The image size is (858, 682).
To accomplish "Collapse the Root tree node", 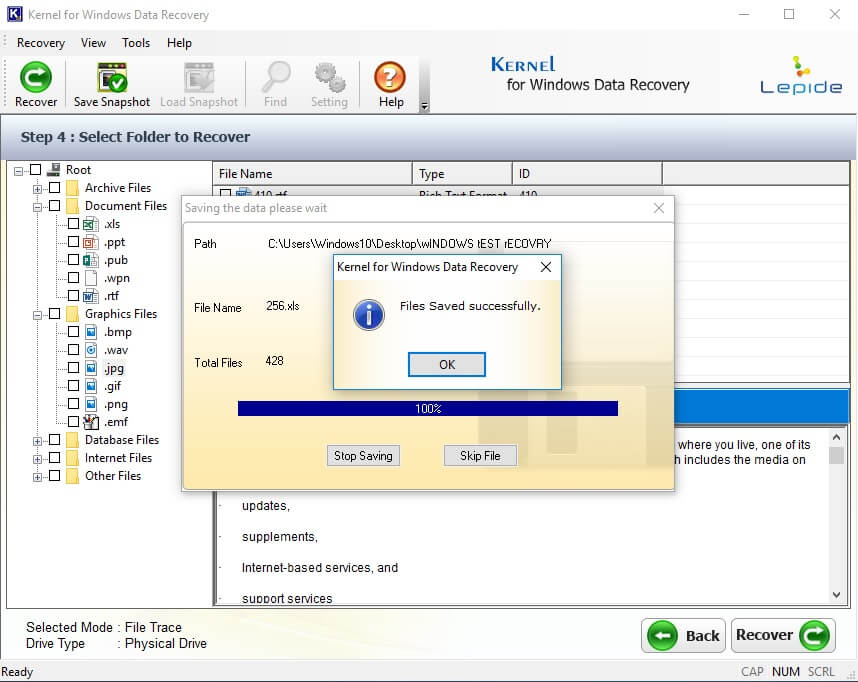I will 19,171.
